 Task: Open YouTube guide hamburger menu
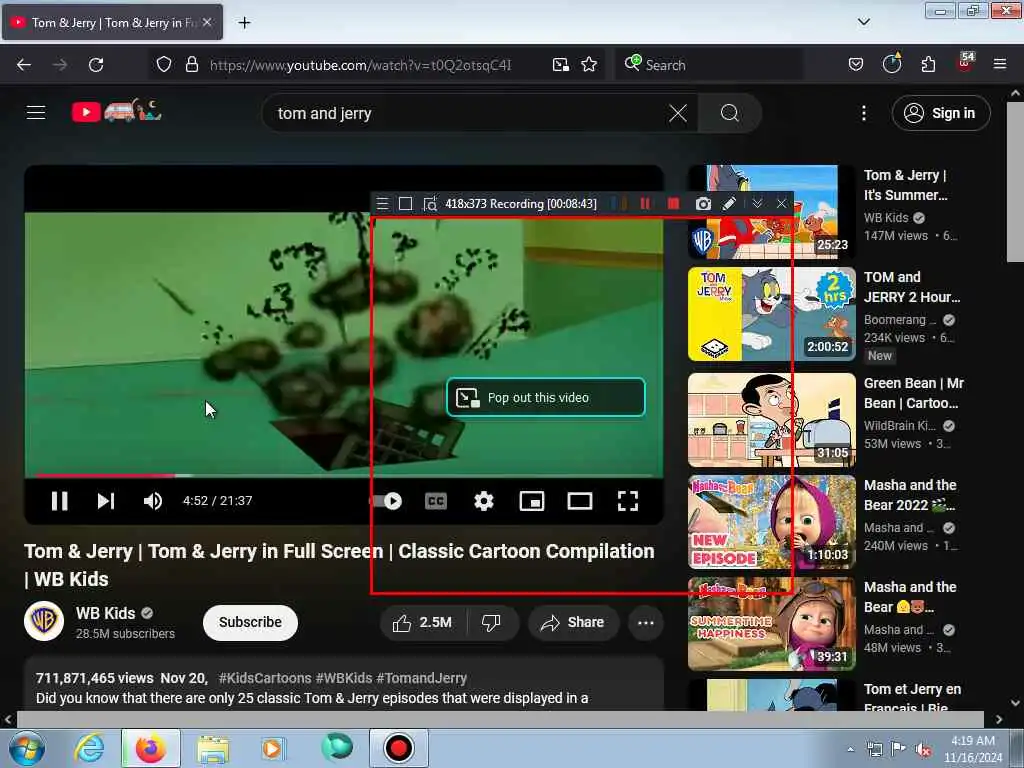click(x=36, y=112)
